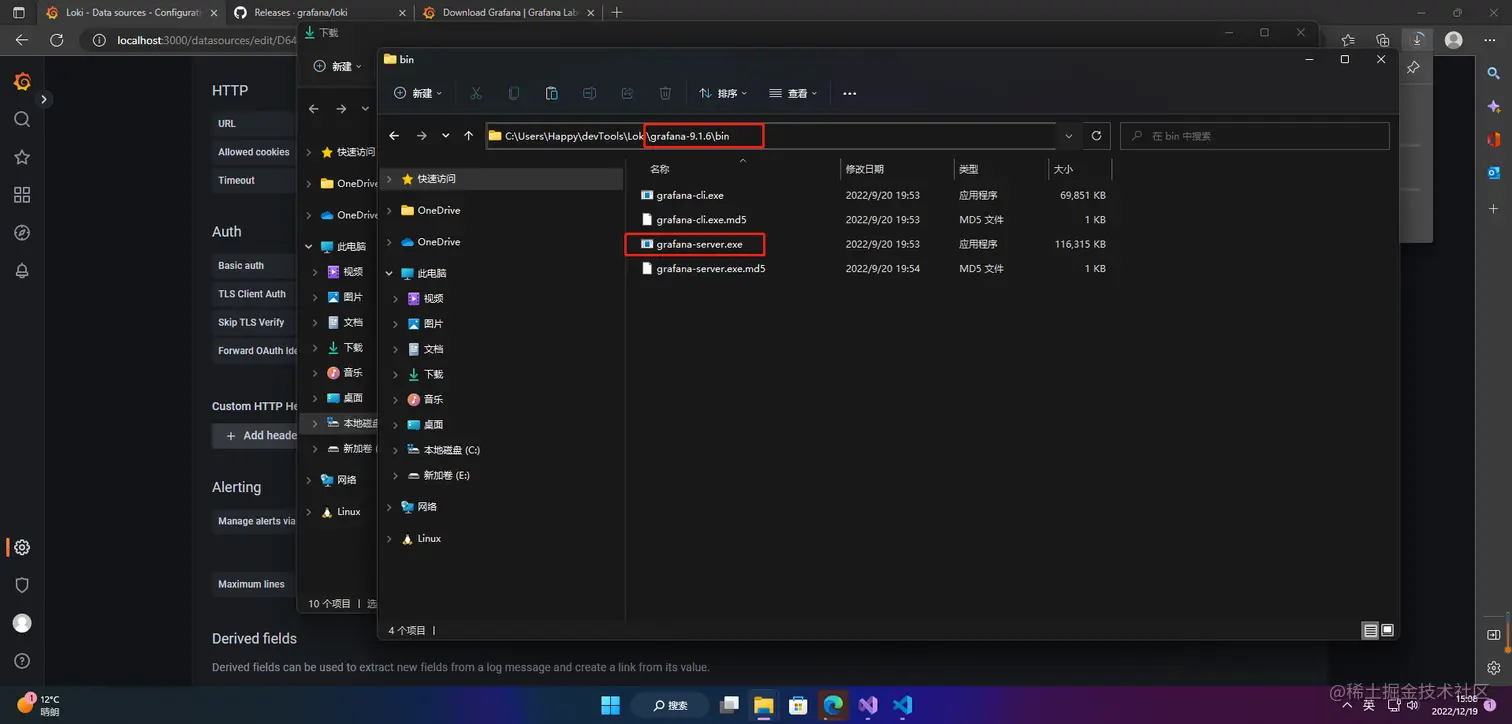Image resolution: width=1512 pixels, height=724 pixels.
Task: Open the 排序 sort dropdown
Action: (x=723, y=93)
